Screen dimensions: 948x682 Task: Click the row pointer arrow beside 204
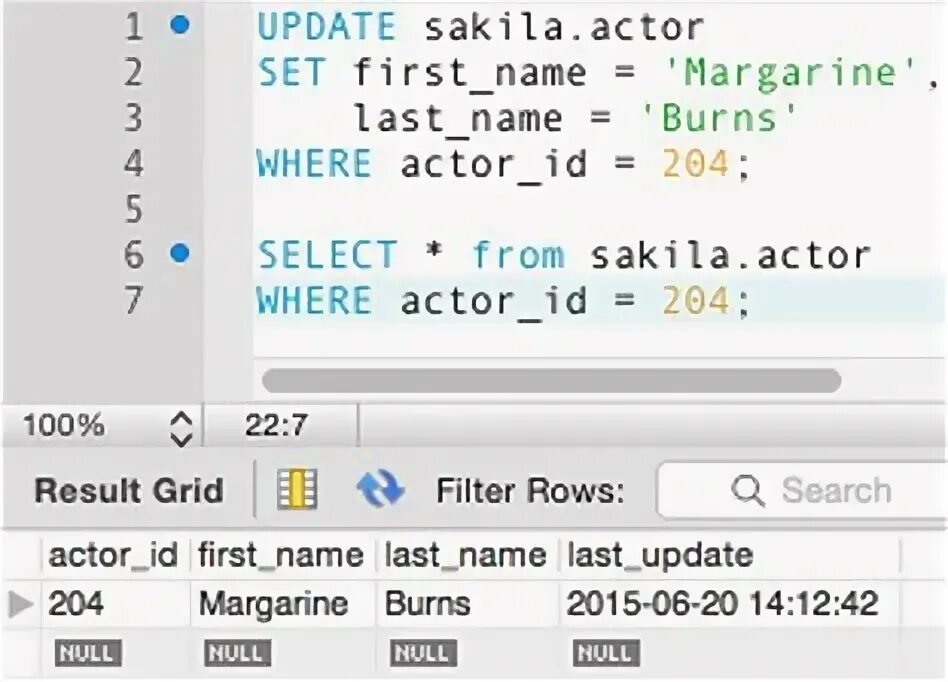pyautogui.click(x=21, y=603)
